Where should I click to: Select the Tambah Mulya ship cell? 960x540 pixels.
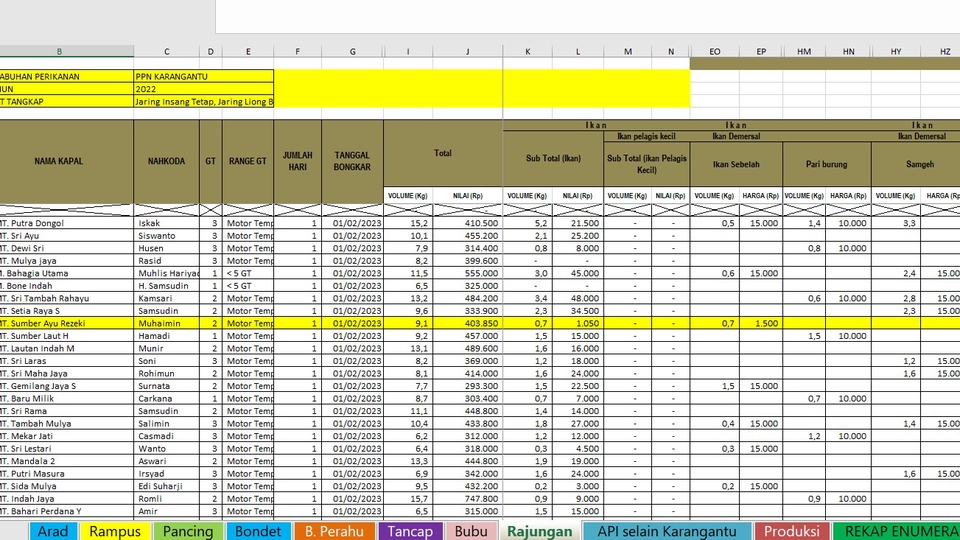pos(67,424)
